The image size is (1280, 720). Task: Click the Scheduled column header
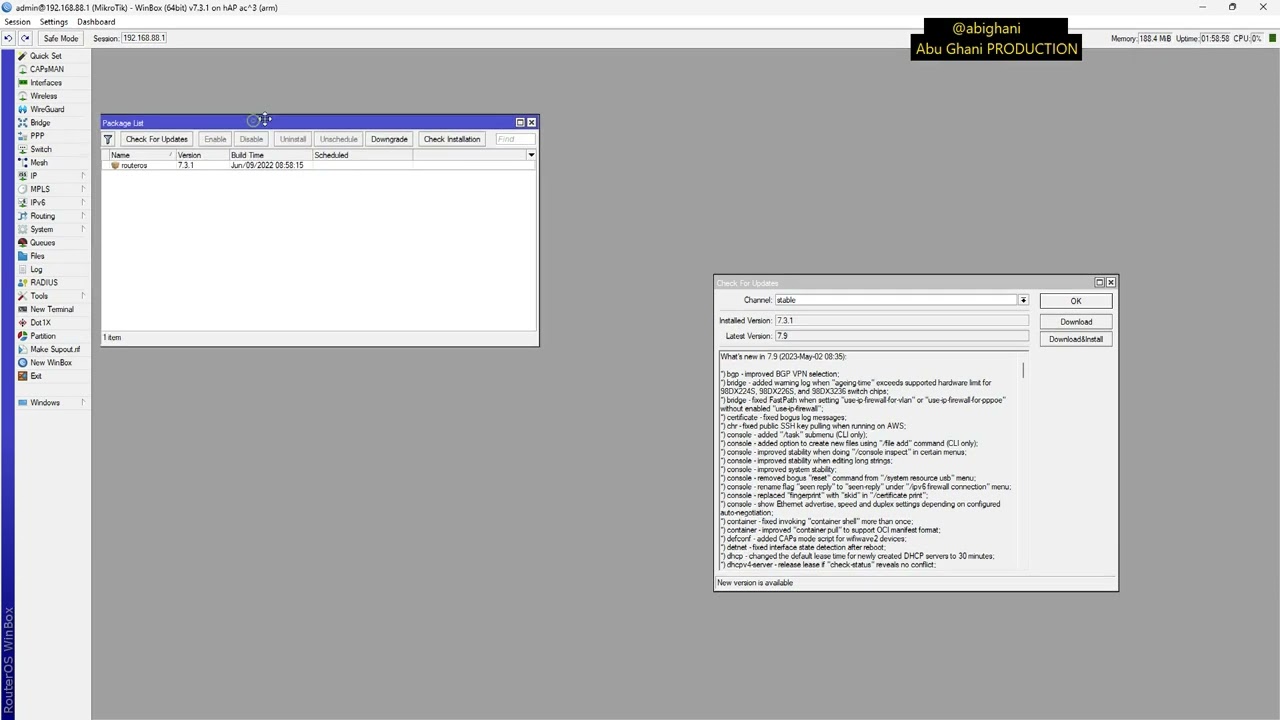pos(361,155)
